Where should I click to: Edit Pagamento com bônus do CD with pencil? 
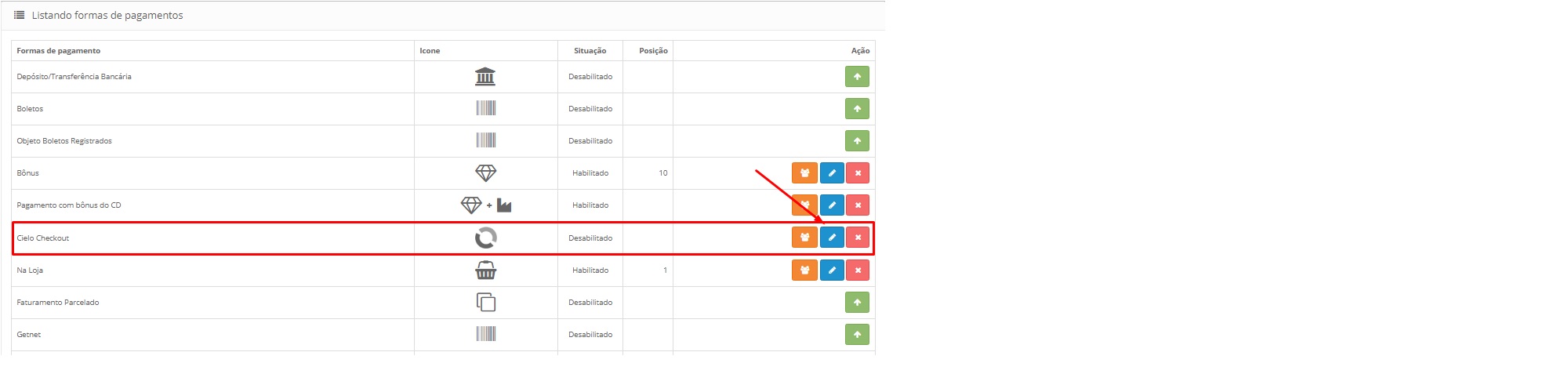pos(832,205)
